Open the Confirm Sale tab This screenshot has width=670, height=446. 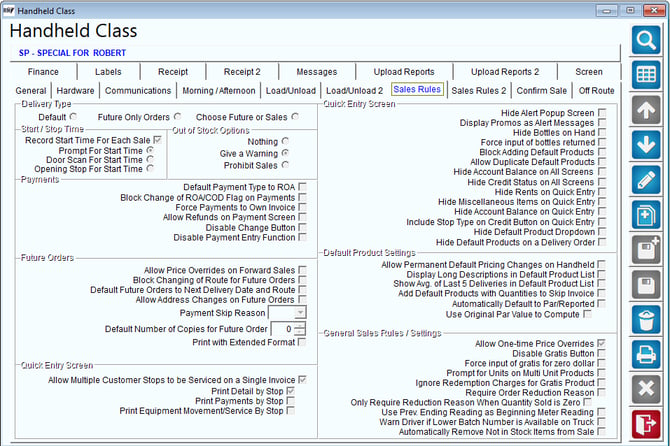(x=541, y=91)
